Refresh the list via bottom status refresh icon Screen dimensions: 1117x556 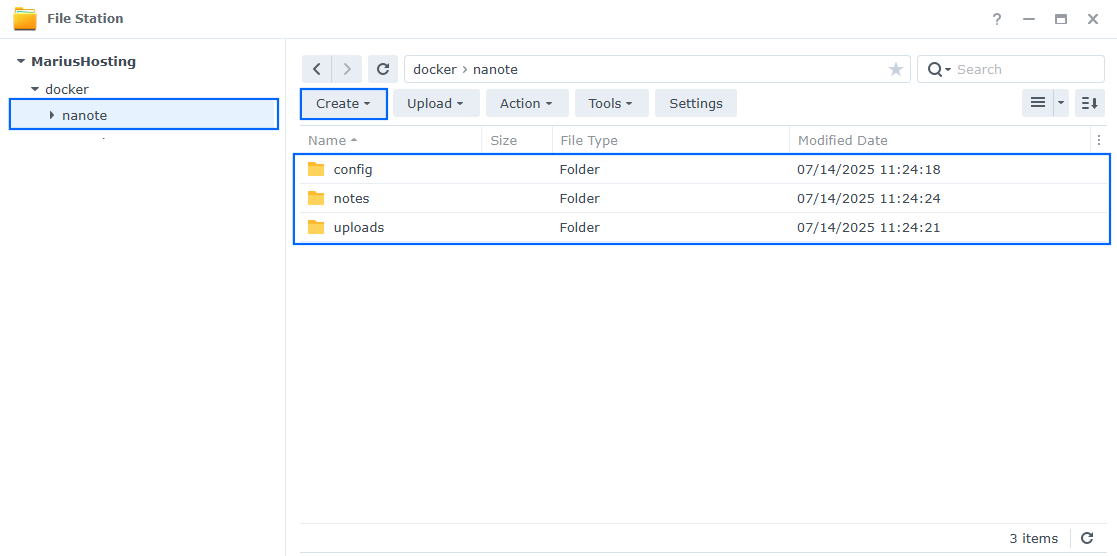(x=1087, y=538)
